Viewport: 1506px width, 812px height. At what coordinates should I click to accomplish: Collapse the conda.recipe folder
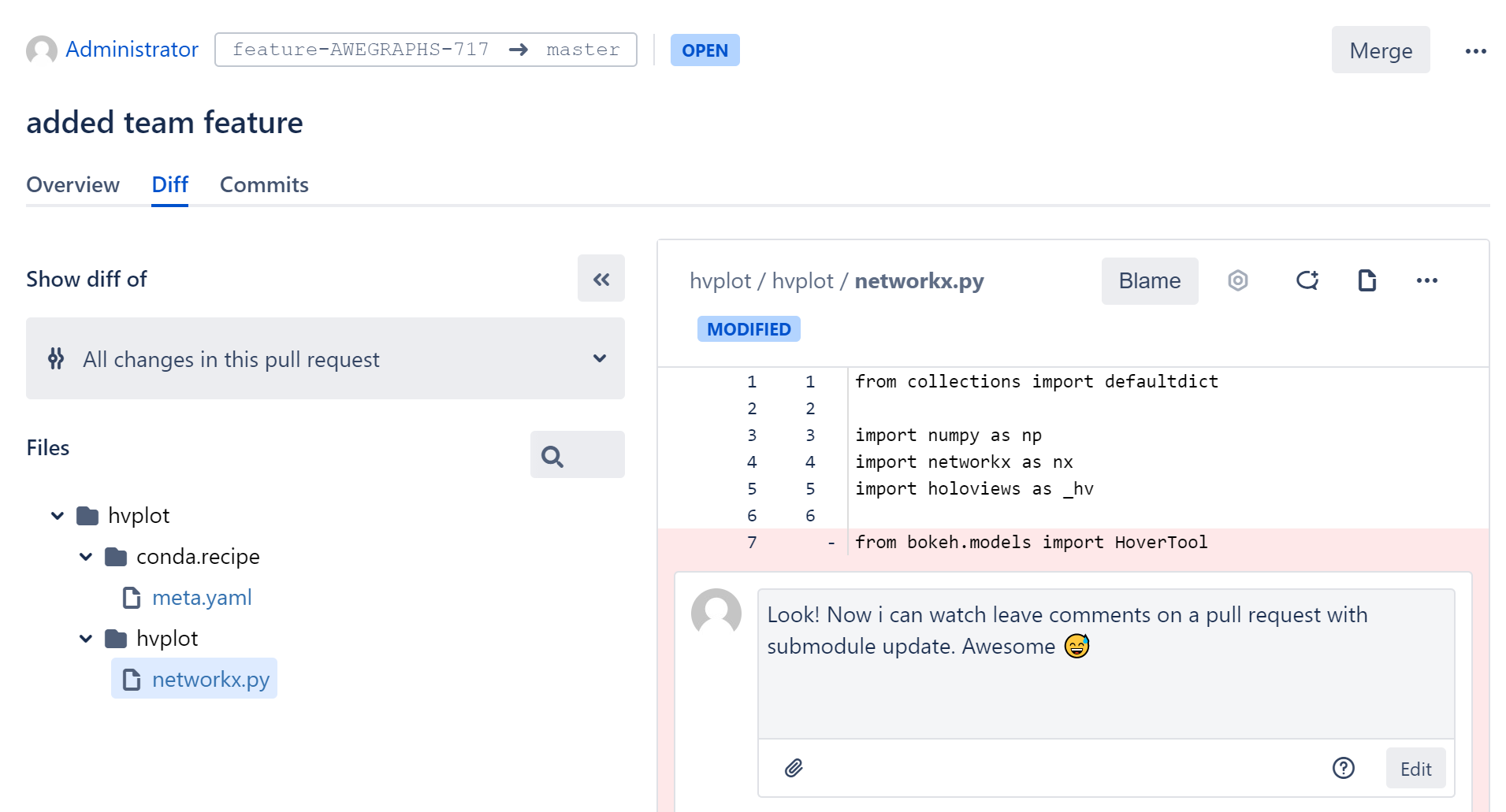(86, 557)
